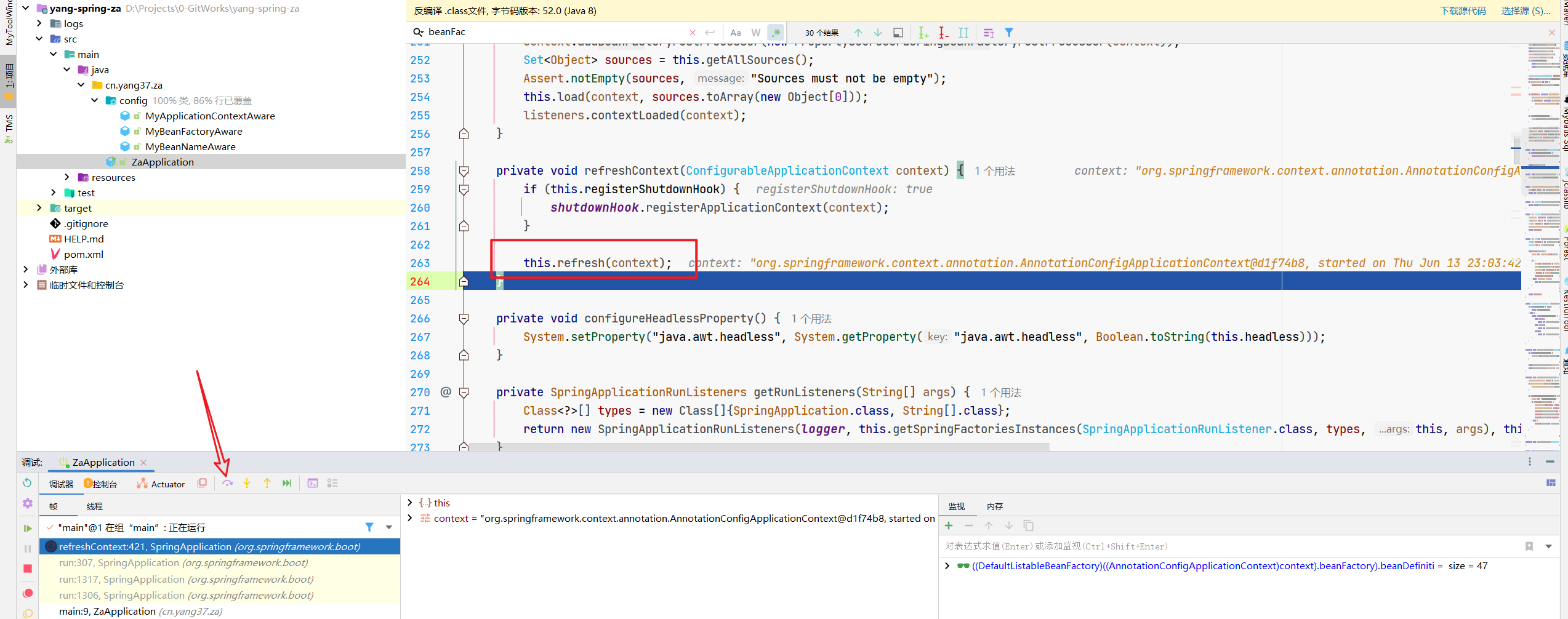Image resolution: width=1568 pixels, height=619 pixels.
Task: Click the Pause Program icon
Action: point(27,548)
